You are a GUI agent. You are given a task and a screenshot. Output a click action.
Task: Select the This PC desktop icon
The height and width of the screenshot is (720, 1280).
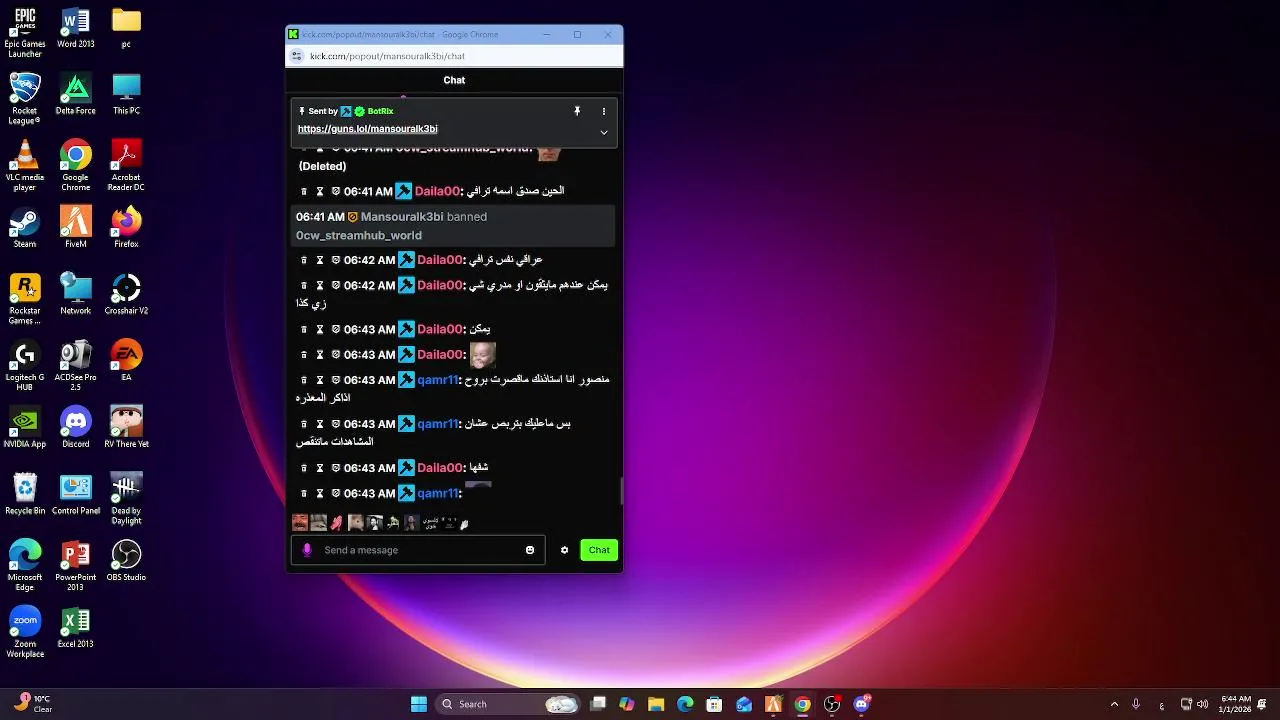126,95
